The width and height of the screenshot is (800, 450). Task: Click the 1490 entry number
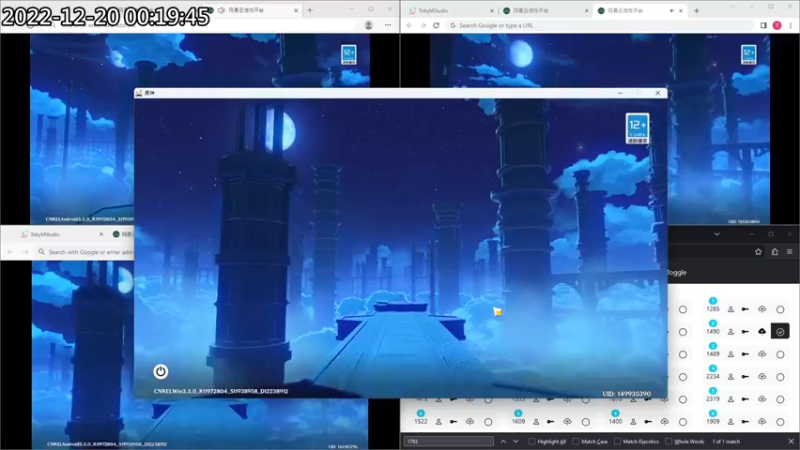coord(713,332)
